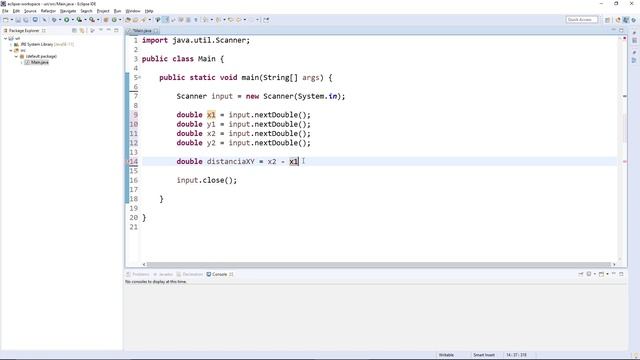Open the Window menu
The height and width of the screenshot is (360, 640).
[x=133, y=11]
